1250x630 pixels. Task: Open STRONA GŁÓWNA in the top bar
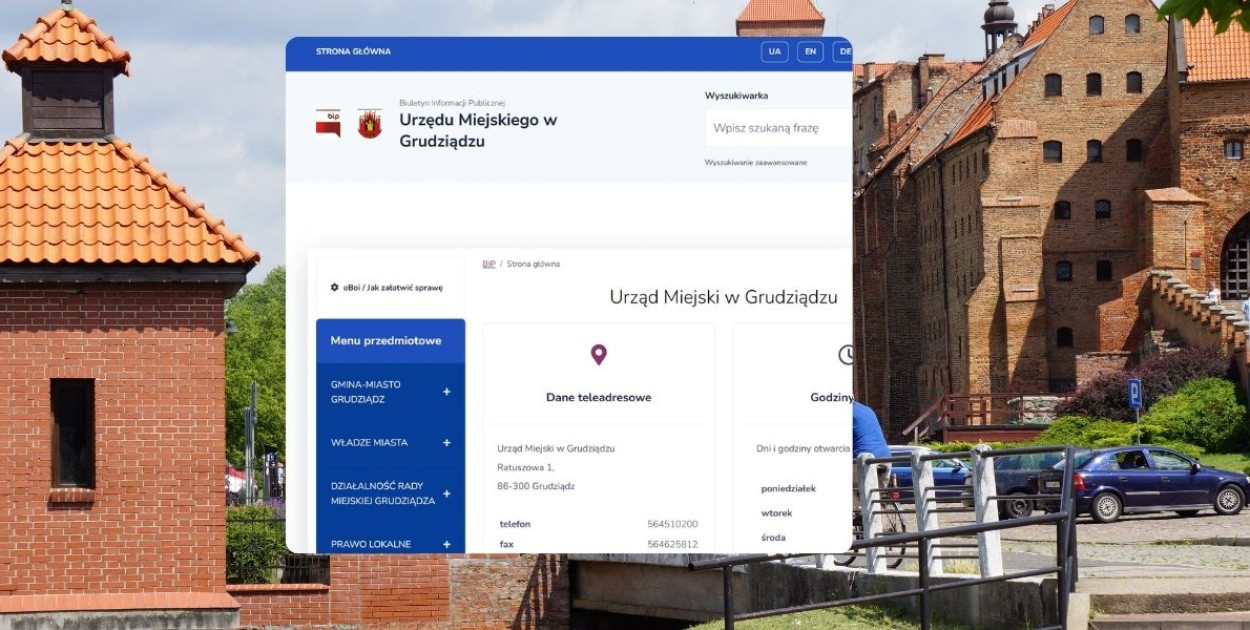click(x=353, y=52)
